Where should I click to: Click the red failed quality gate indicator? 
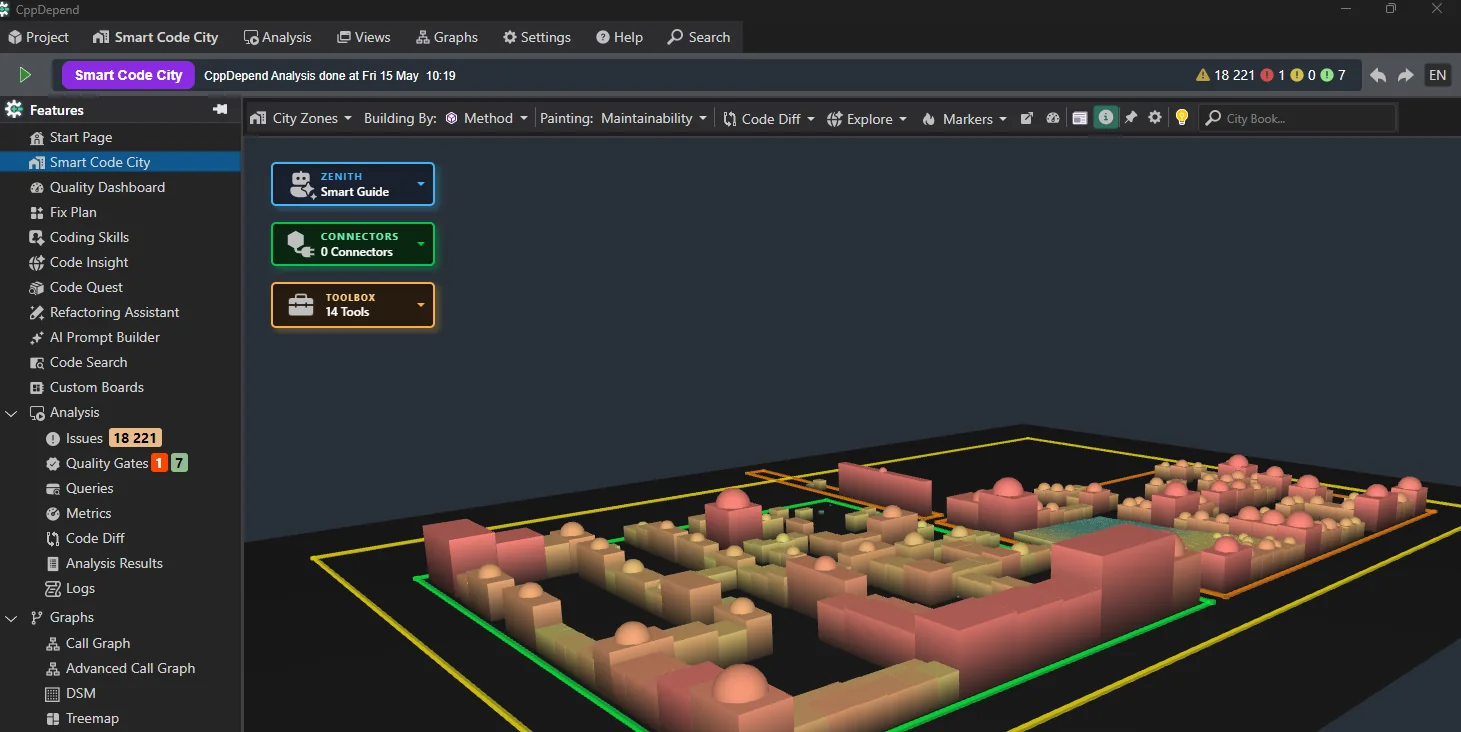pyautogui.click(x=1273, y=75)
